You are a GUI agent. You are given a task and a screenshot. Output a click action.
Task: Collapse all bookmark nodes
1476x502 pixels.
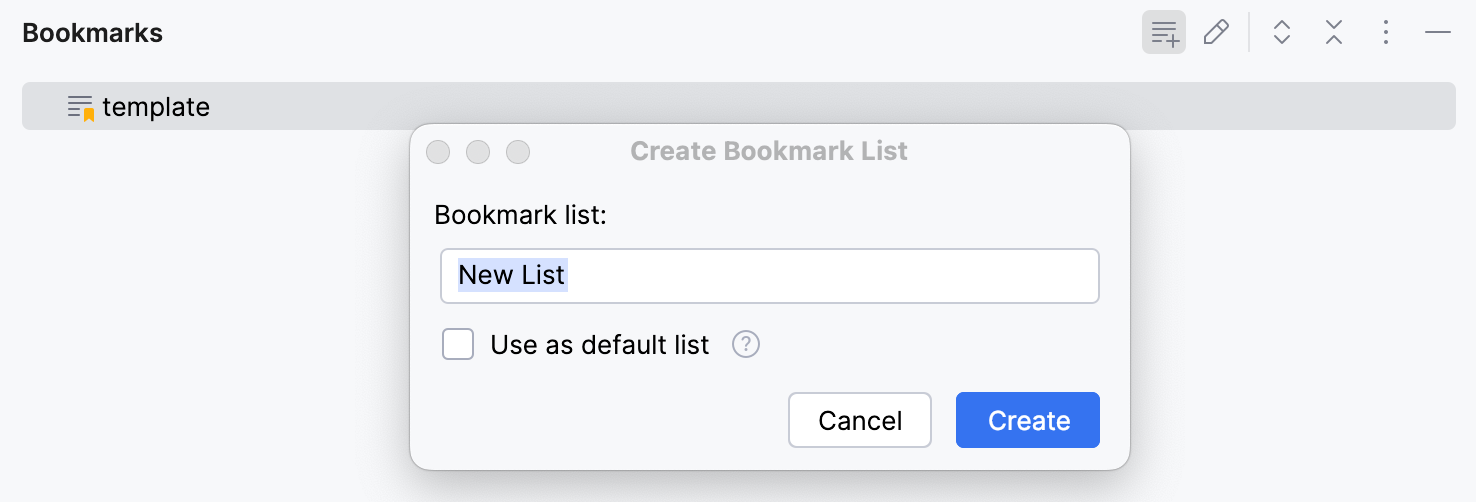click(1333, 33)
